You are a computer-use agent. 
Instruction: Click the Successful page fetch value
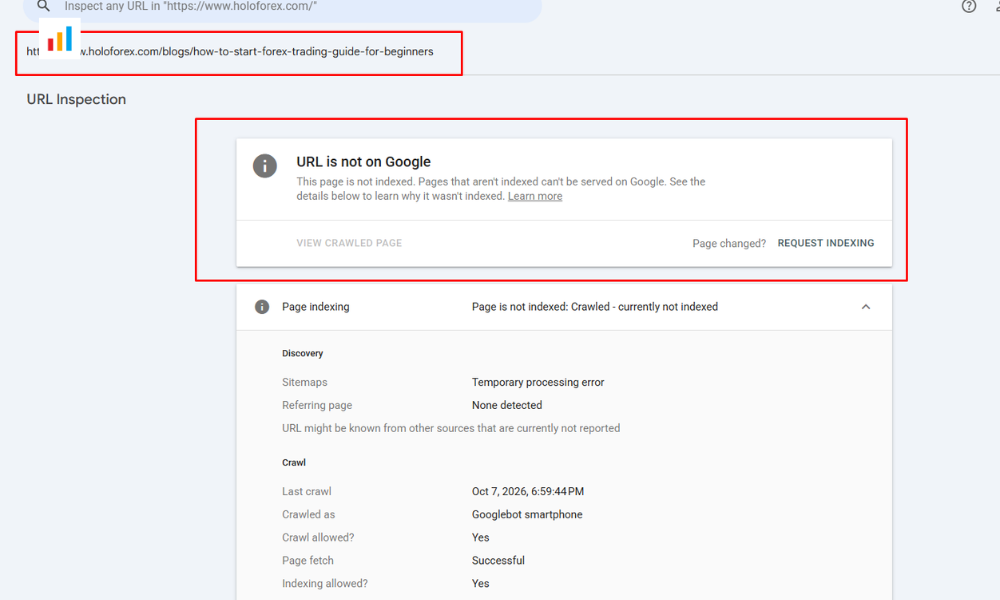[498, 560]
